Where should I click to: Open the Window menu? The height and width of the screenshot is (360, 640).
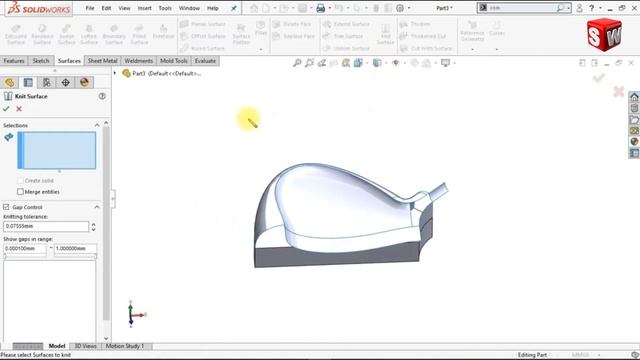click(189, 8)
